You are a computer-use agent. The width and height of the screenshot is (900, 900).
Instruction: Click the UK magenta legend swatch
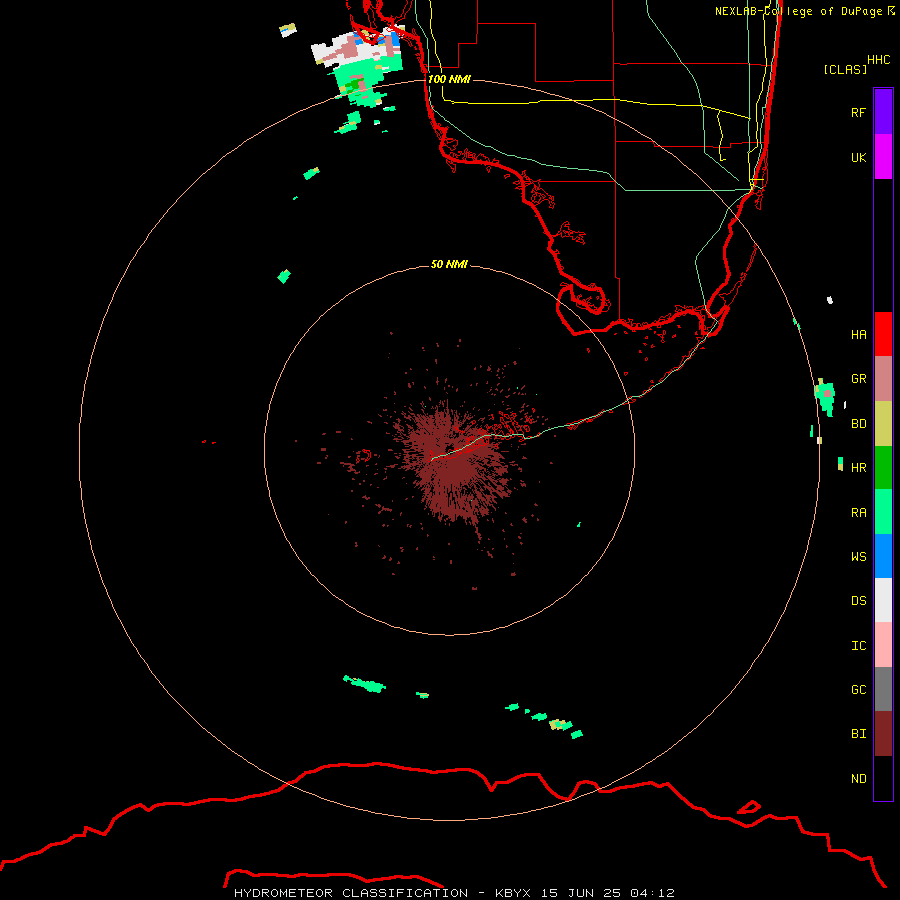(x=883, y=157)
